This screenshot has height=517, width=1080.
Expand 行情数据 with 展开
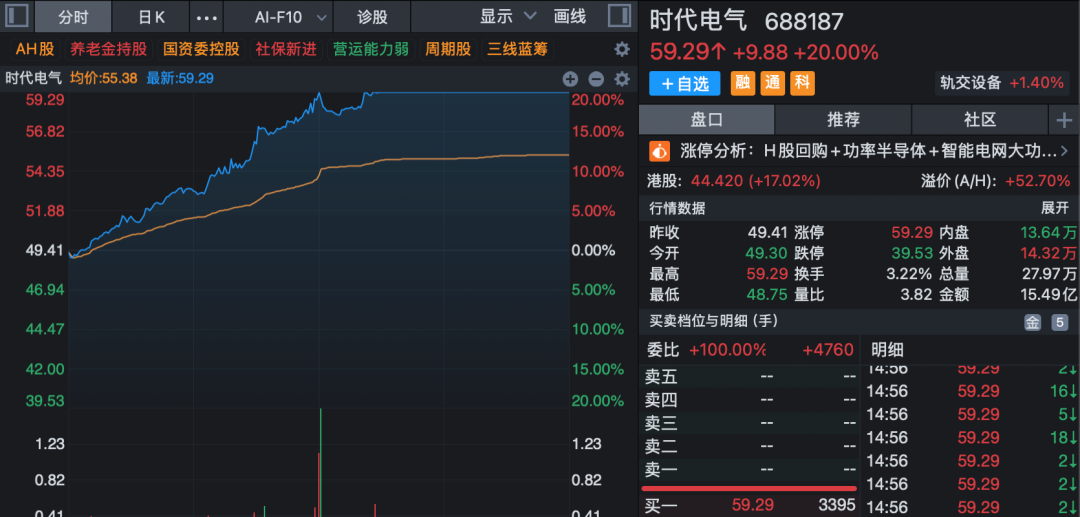1054,209
